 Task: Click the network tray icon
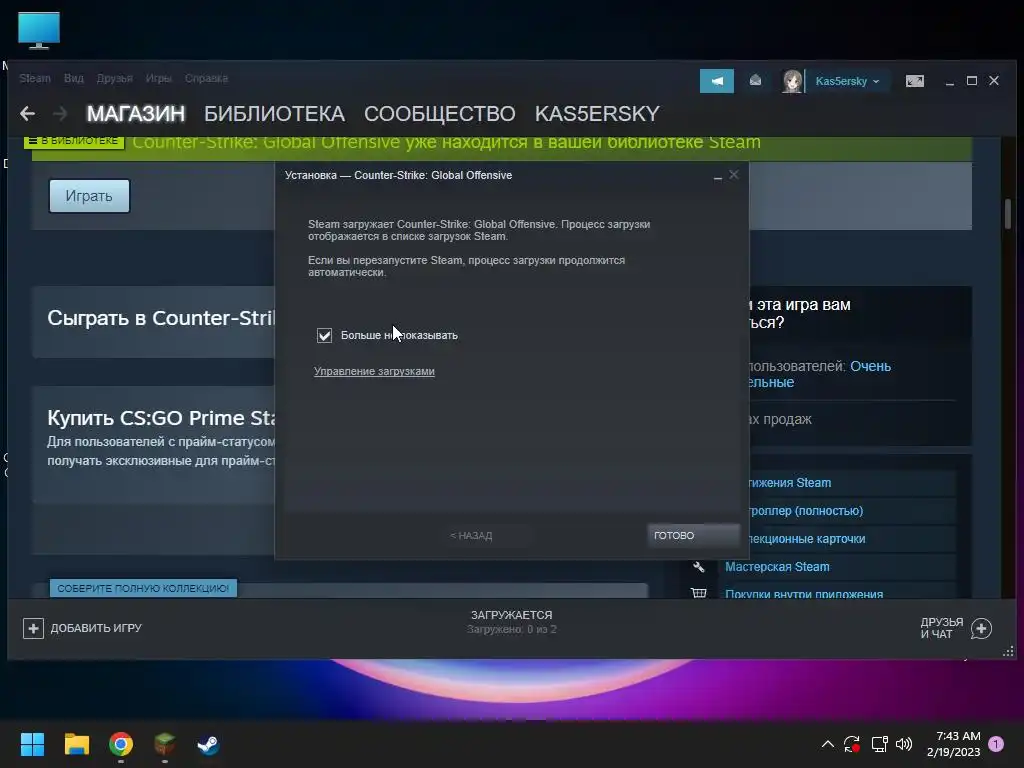pos(879,744)
